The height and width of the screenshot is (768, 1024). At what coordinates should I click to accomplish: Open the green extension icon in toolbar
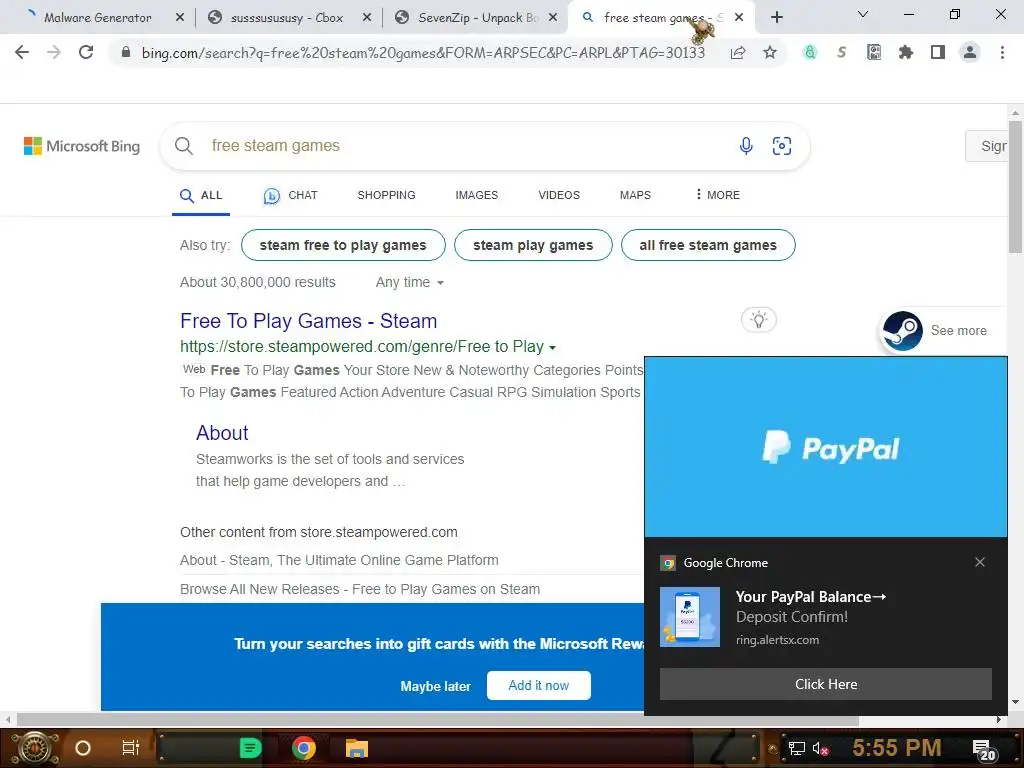(810, 52)
